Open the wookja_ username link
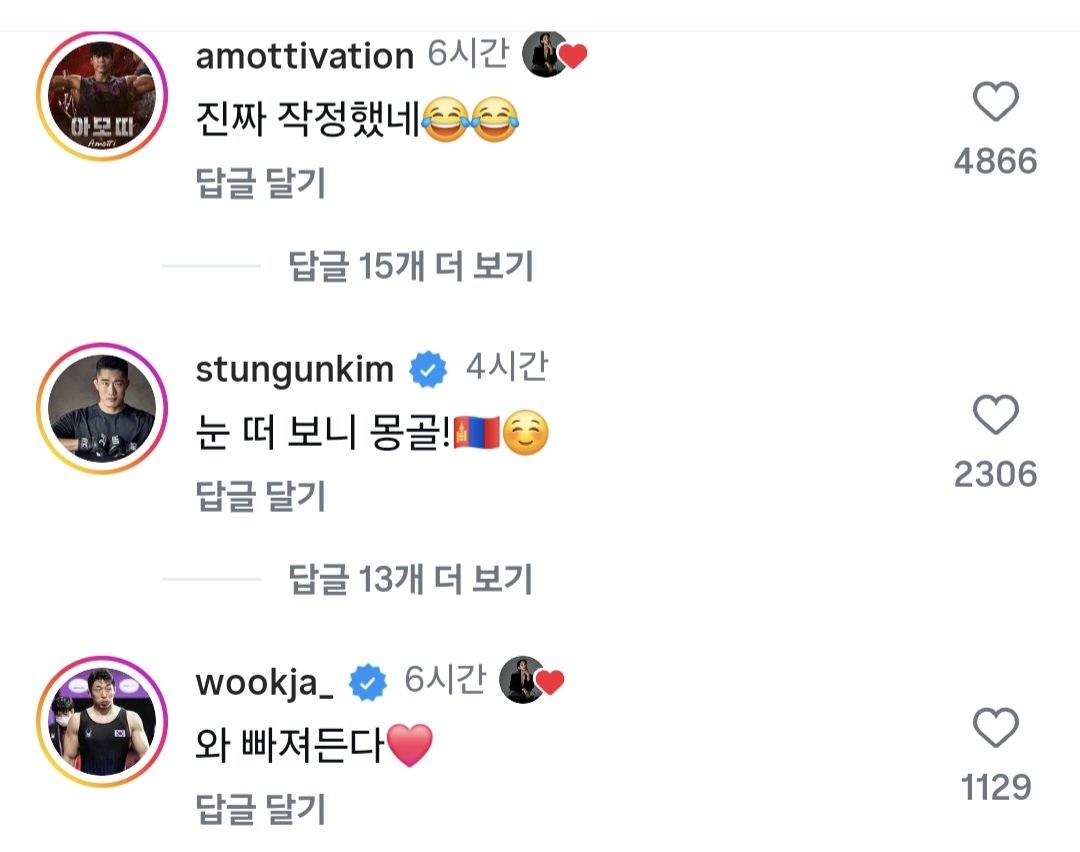The width and height of the screenshot is (1080, 852). (x=264, y=683)
